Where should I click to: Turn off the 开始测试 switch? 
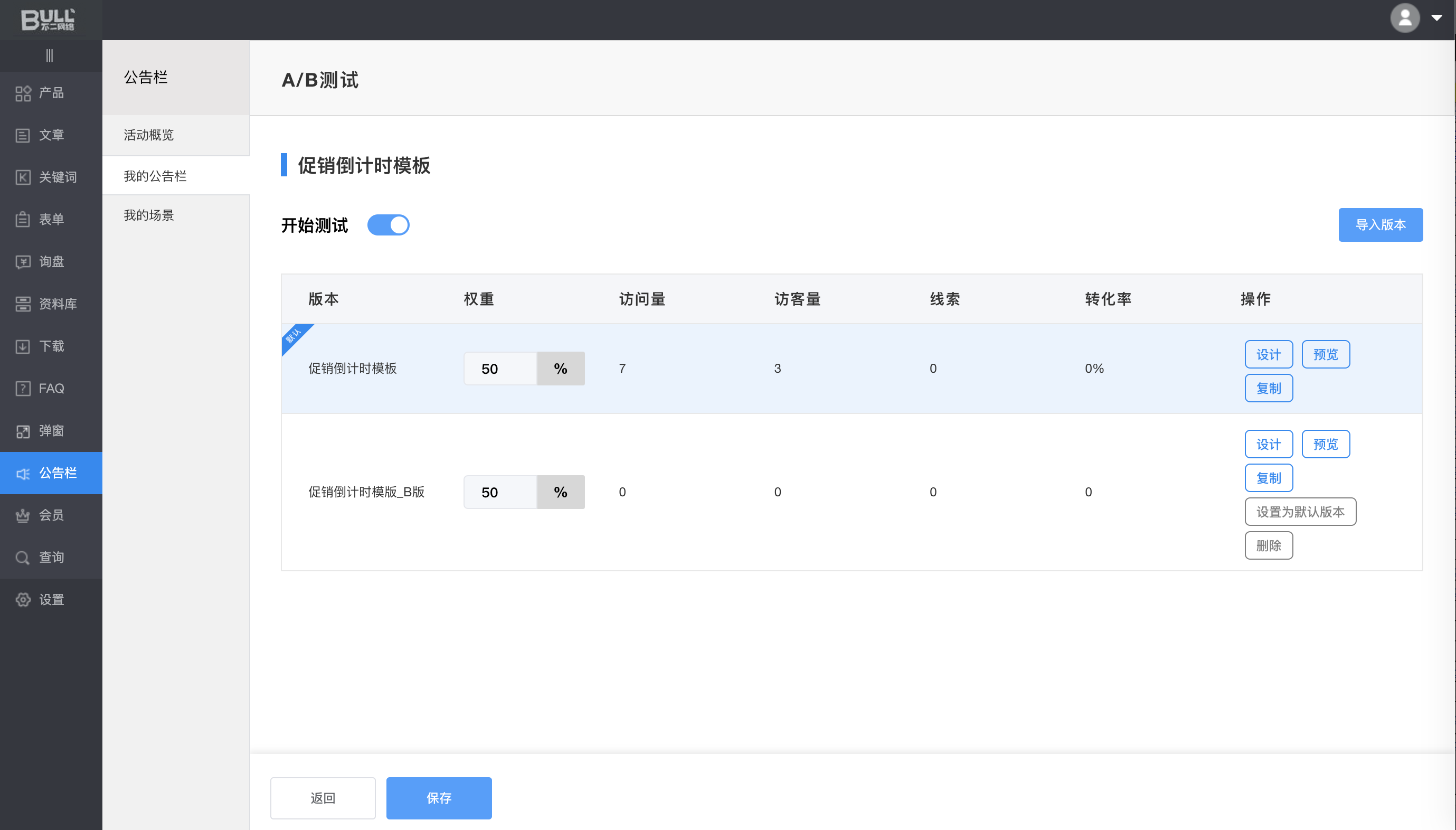pyautogui.click(x=388, y=225)
